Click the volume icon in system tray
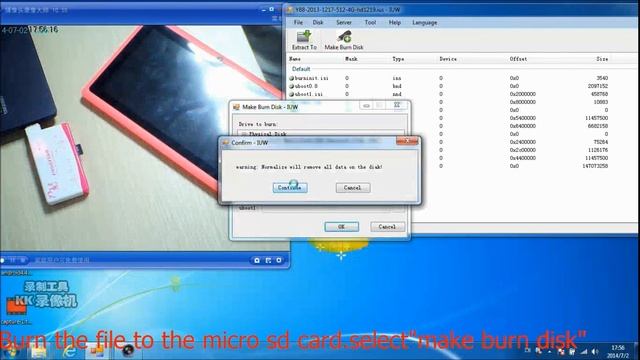This screenshot has width=640, height=360. point(595,351)
